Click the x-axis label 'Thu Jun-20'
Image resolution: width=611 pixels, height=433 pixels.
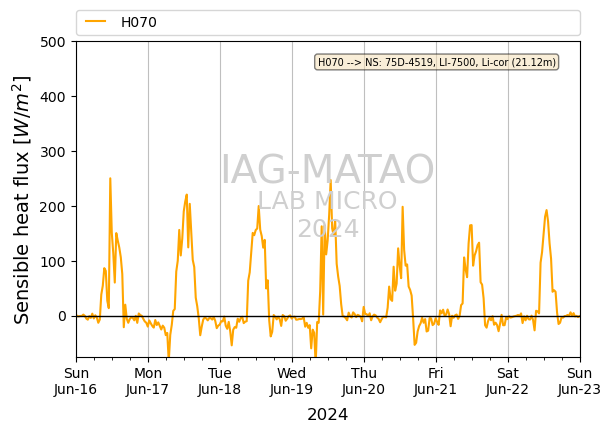pyautogui.click(x=364, y=381)
